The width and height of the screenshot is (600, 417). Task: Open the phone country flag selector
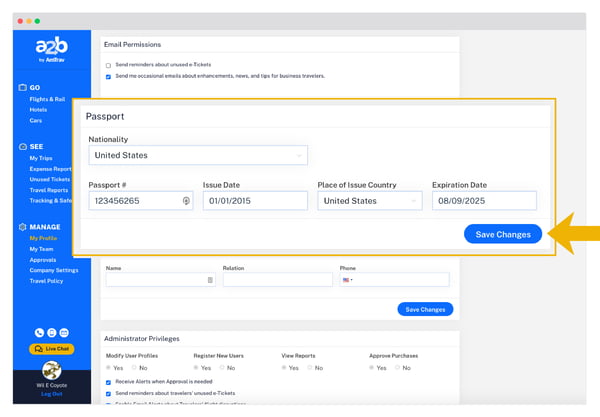pyautogui.click(x=348, y=280)
